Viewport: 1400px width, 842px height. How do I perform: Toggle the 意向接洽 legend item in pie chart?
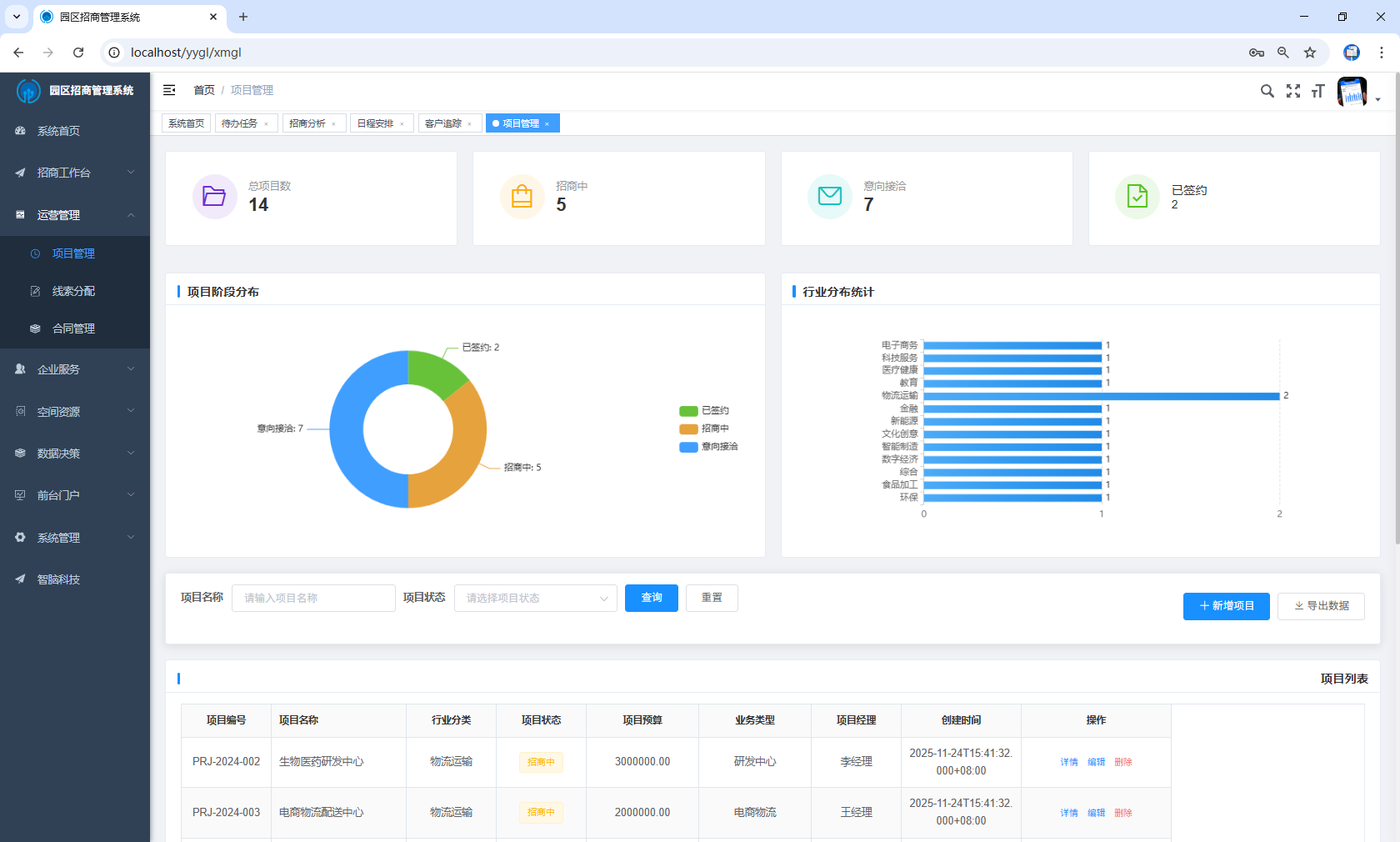[x=709, y=447]
